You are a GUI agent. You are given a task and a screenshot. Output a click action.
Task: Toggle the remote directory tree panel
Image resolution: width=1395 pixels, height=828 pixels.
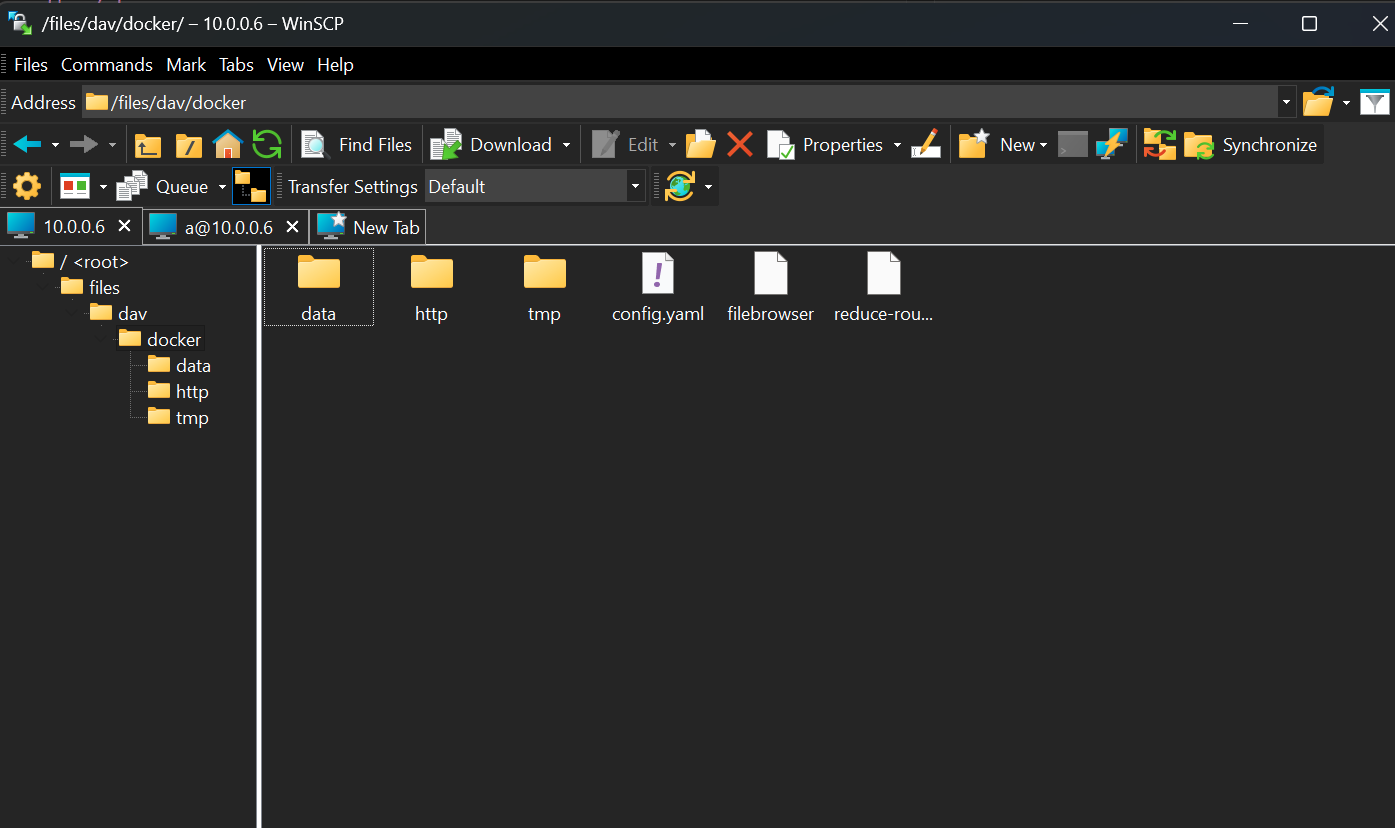[251, 186]
